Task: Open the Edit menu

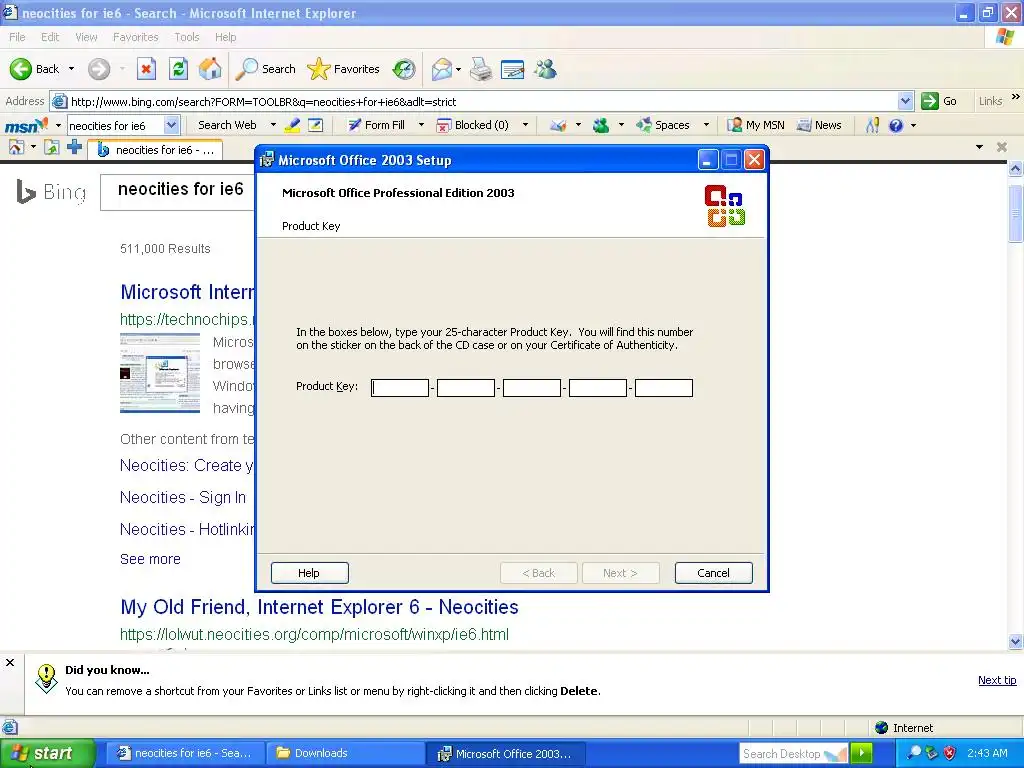Action: tap(50, 37)
